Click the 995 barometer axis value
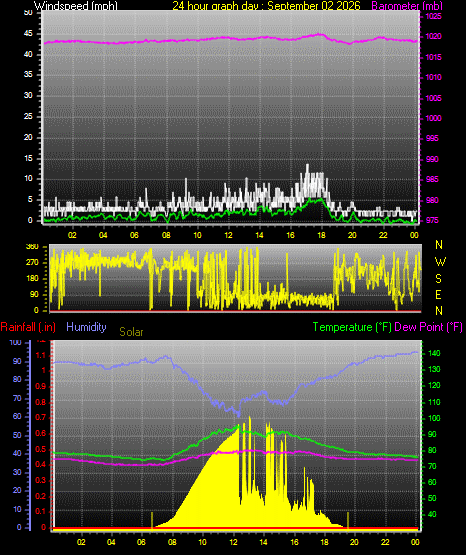466x555 pixels. [x=432, y=138]
